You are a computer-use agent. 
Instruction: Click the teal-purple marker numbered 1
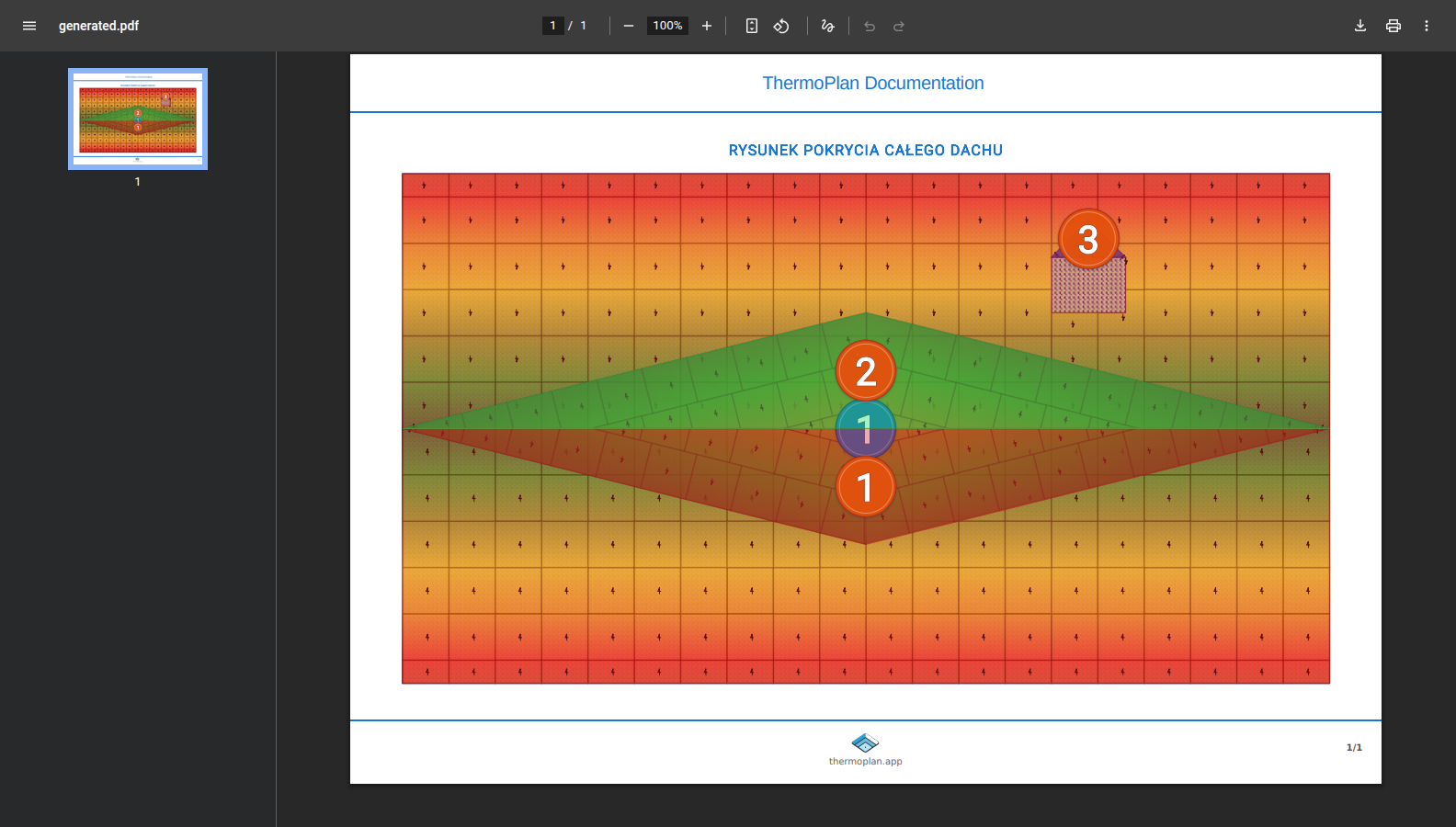pyautogui.click(x=866, y=429)
